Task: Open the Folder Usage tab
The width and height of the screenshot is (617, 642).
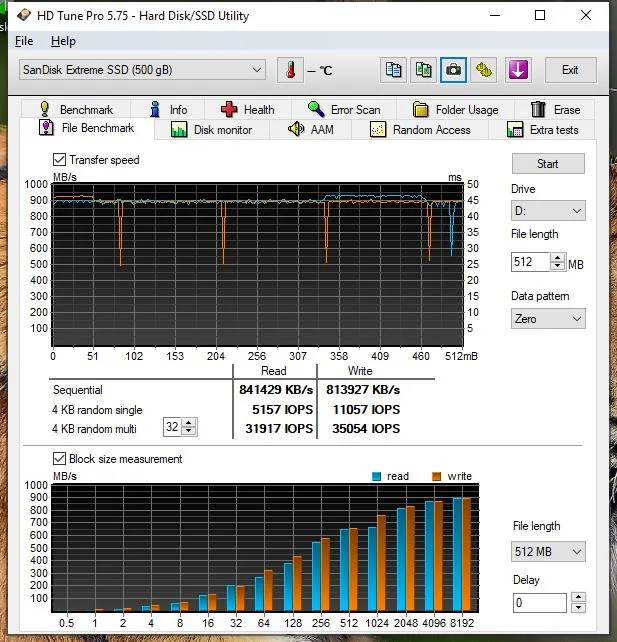Action: pos(455,109)
